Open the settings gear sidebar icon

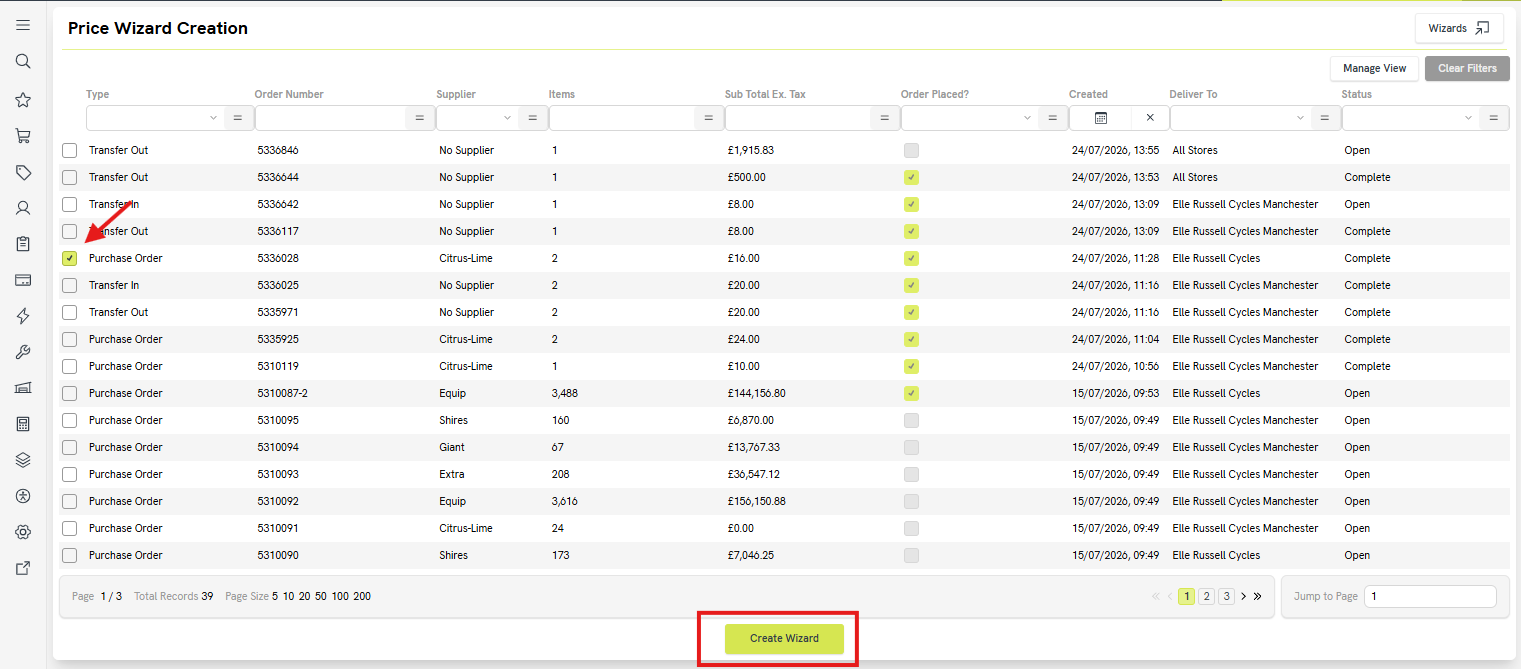pyautogui.click(x=23, y=532)
